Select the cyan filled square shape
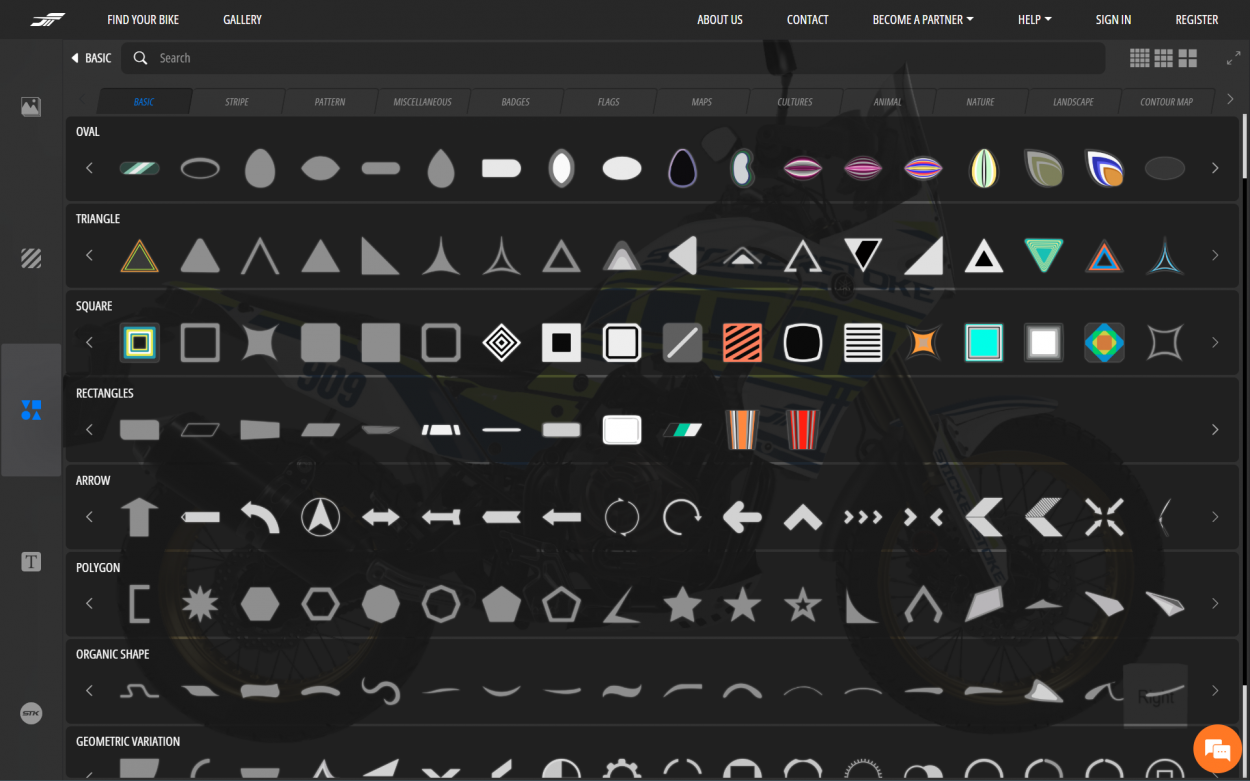The width and height of the screenshot is (1250, 781). tap(983, 343)
